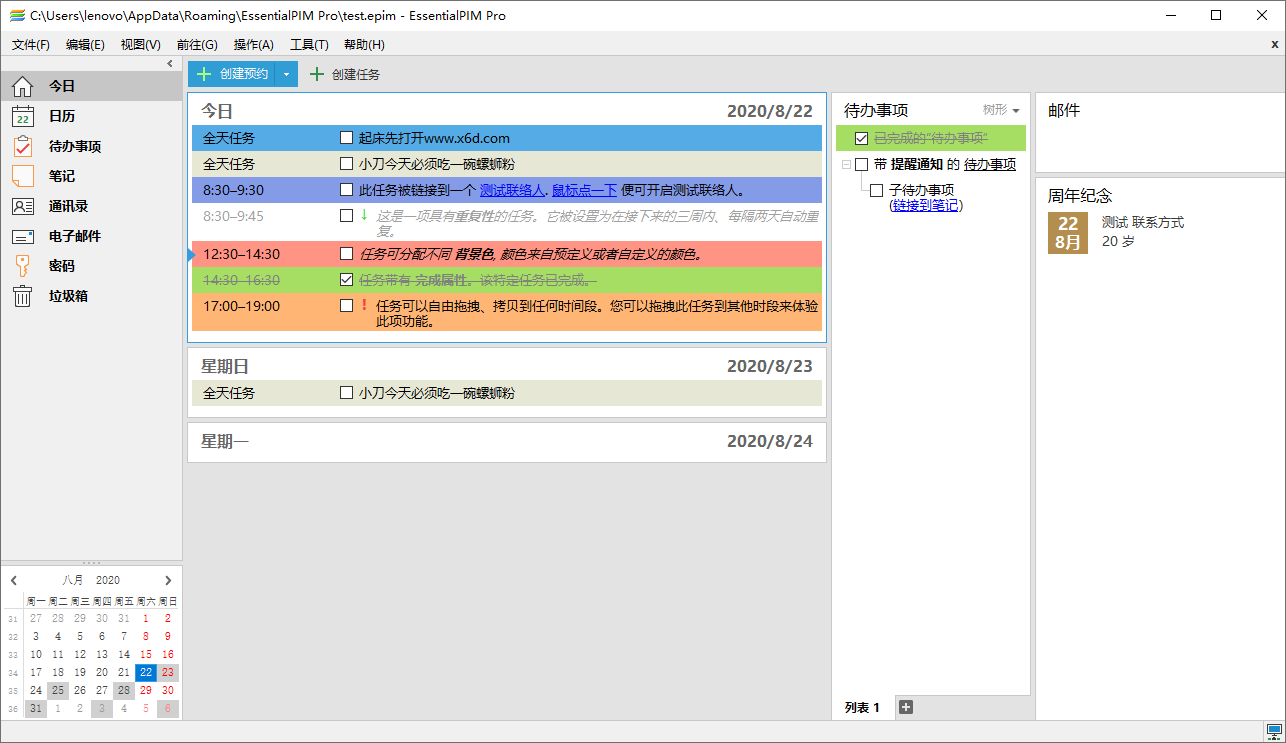Check the 17:00–19:00 task as done
The image size is (1286, 743).
[347, 307]
